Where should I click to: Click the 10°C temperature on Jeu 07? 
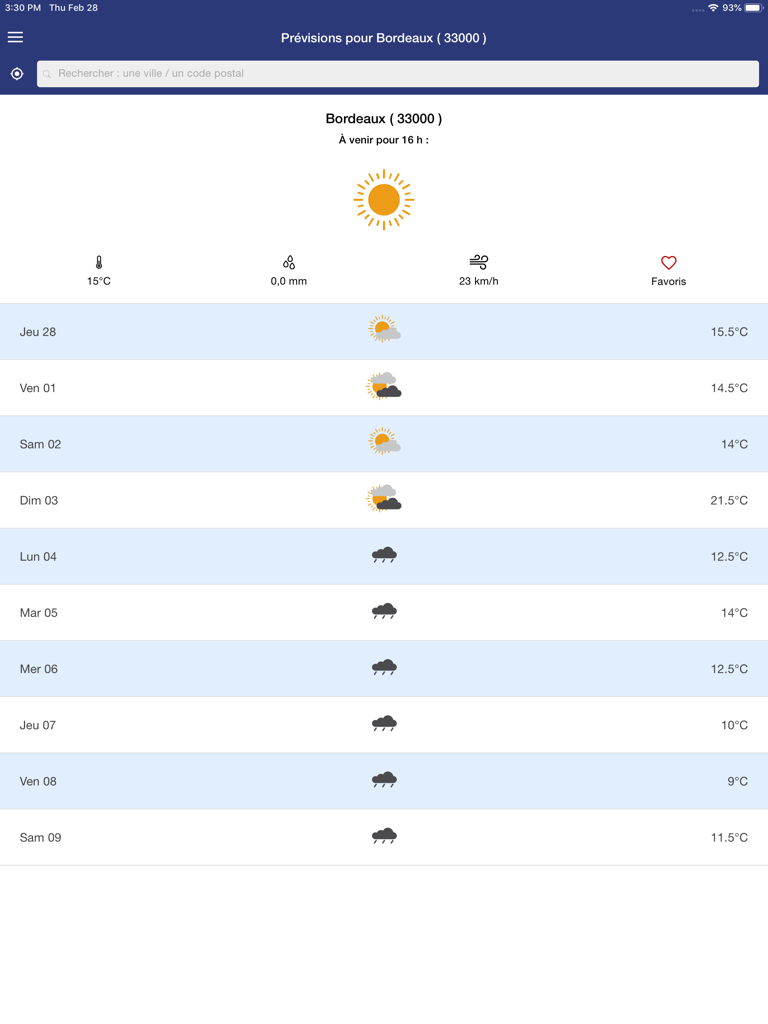[x=734, y=725]
